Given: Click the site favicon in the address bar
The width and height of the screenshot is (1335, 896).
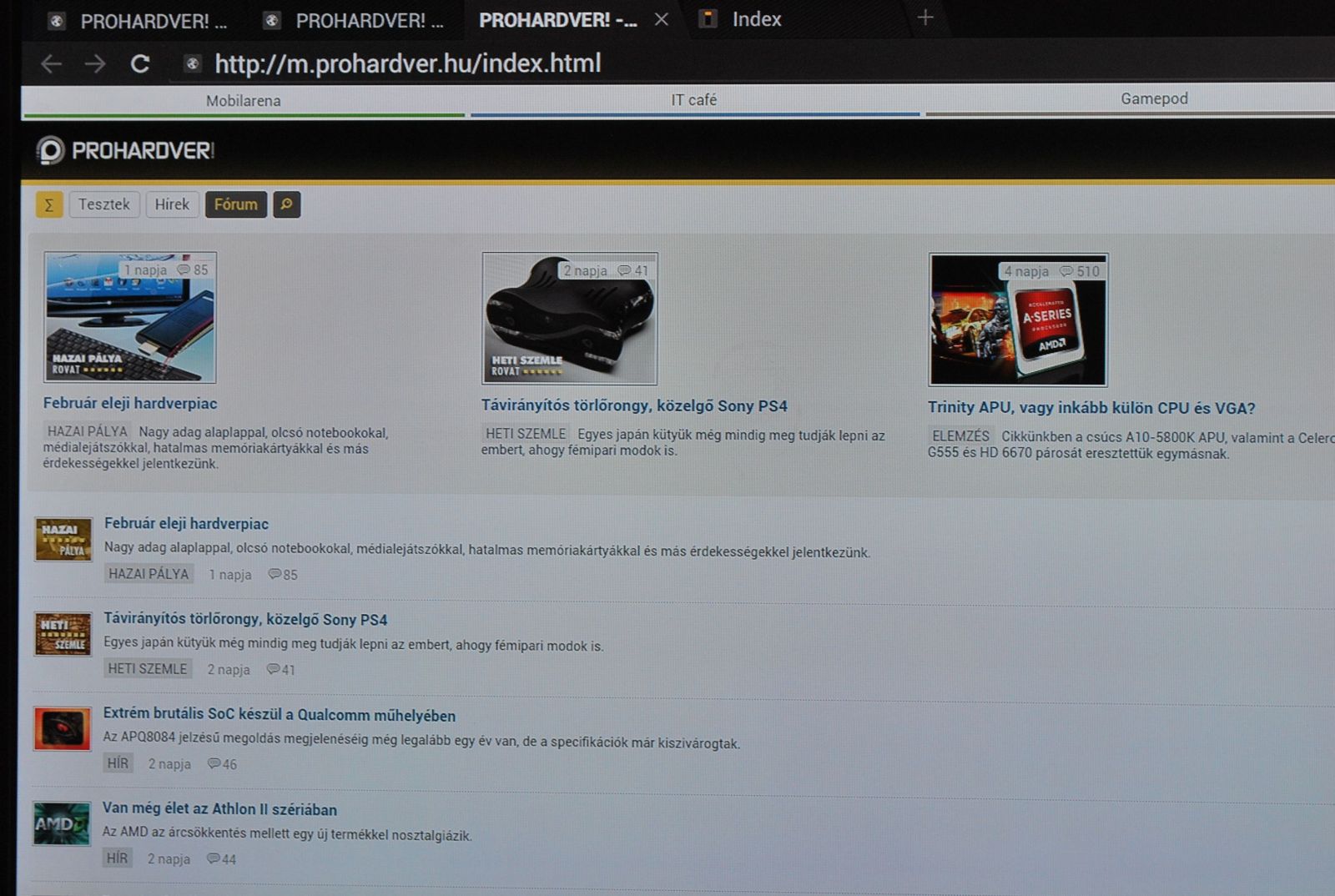Looking at the screenshot, I should click(x=192, y=63).
